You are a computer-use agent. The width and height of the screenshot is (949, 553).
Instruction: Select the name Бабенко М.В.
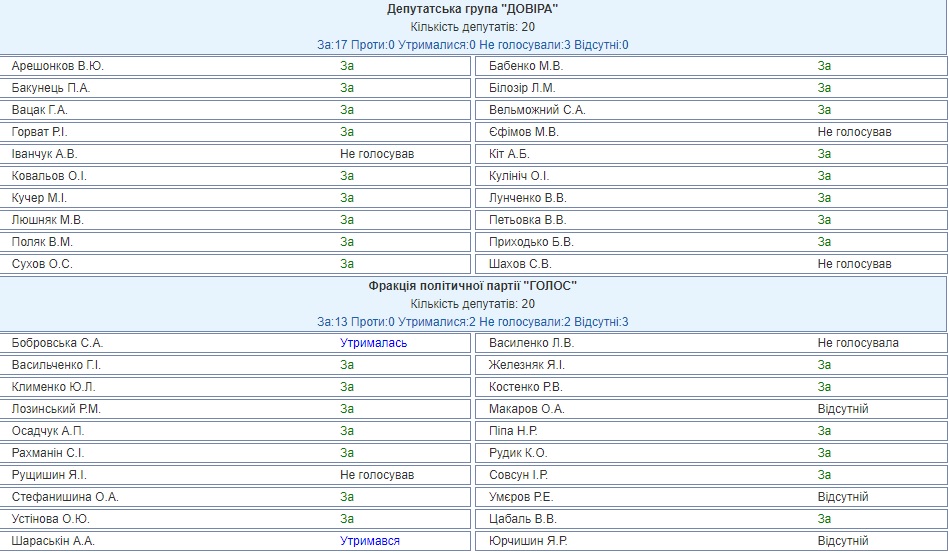point(526,66)
